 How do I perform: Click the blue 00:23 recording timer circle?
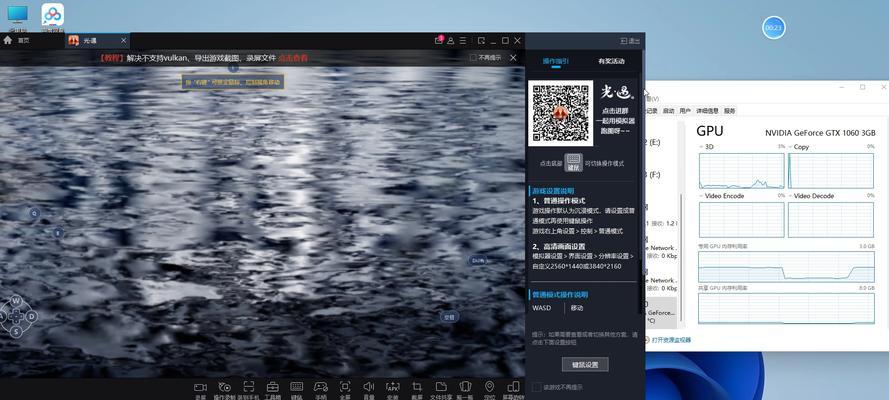pyautogui.click(x=773, y=27)
